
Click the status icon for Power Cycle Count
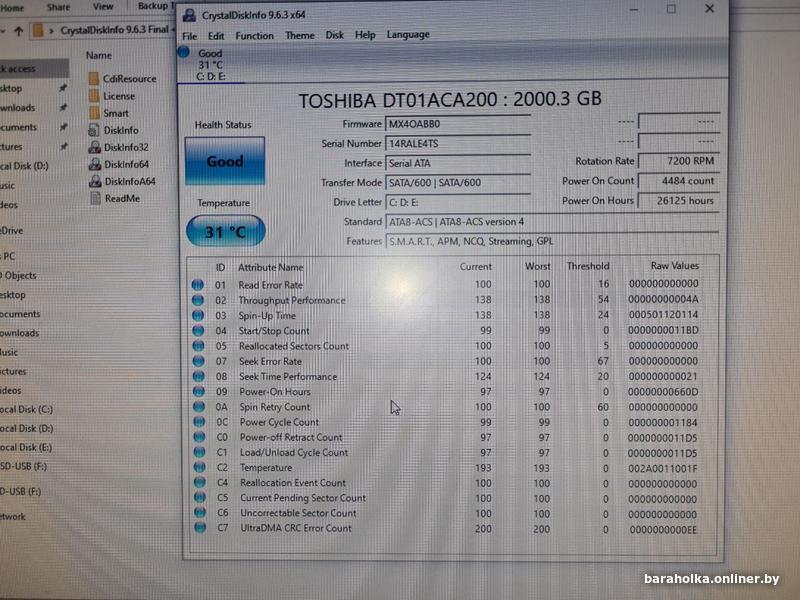coord(199,422)
